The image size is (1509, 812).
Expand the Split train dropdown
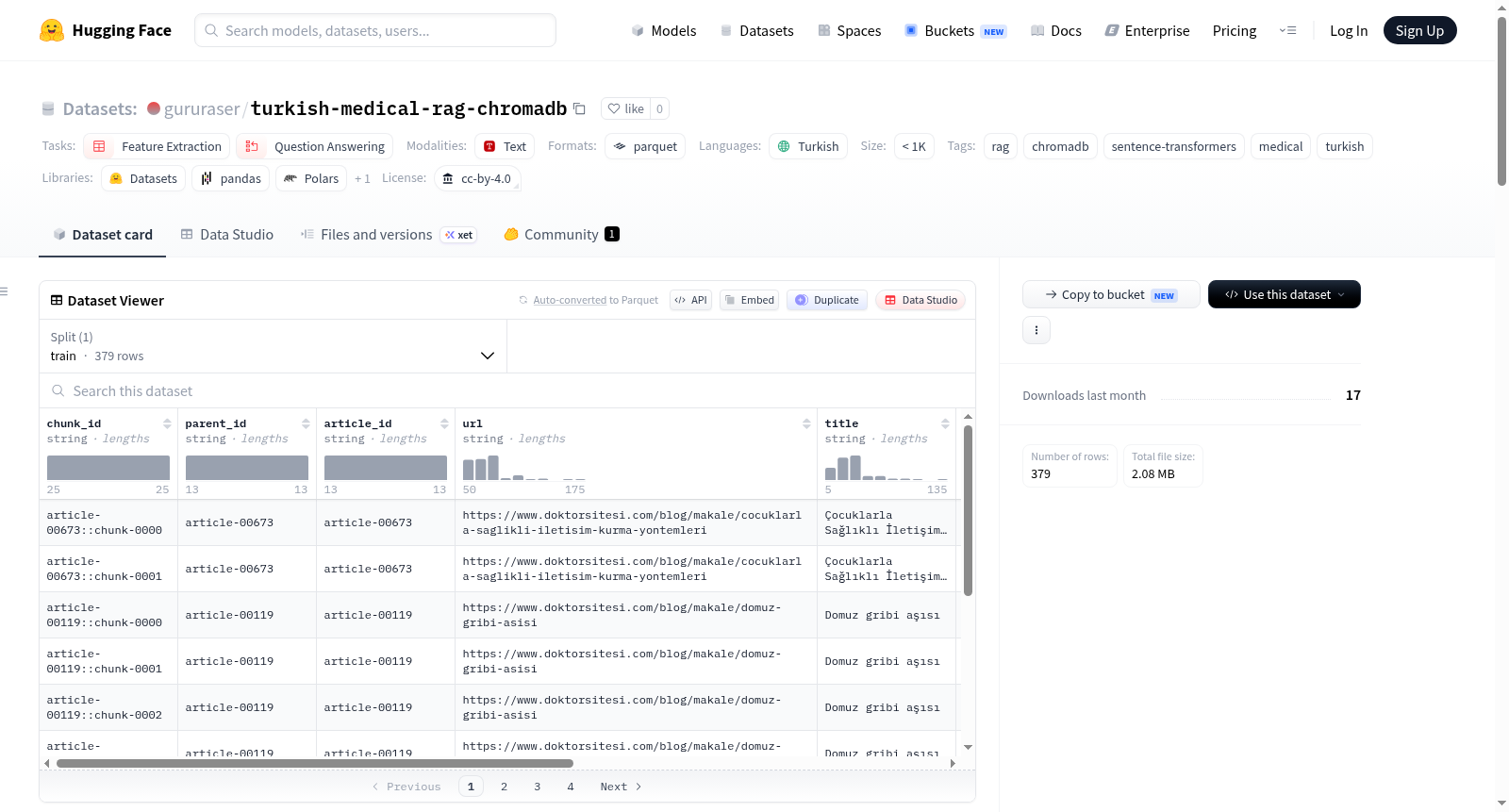coord(273,346)
